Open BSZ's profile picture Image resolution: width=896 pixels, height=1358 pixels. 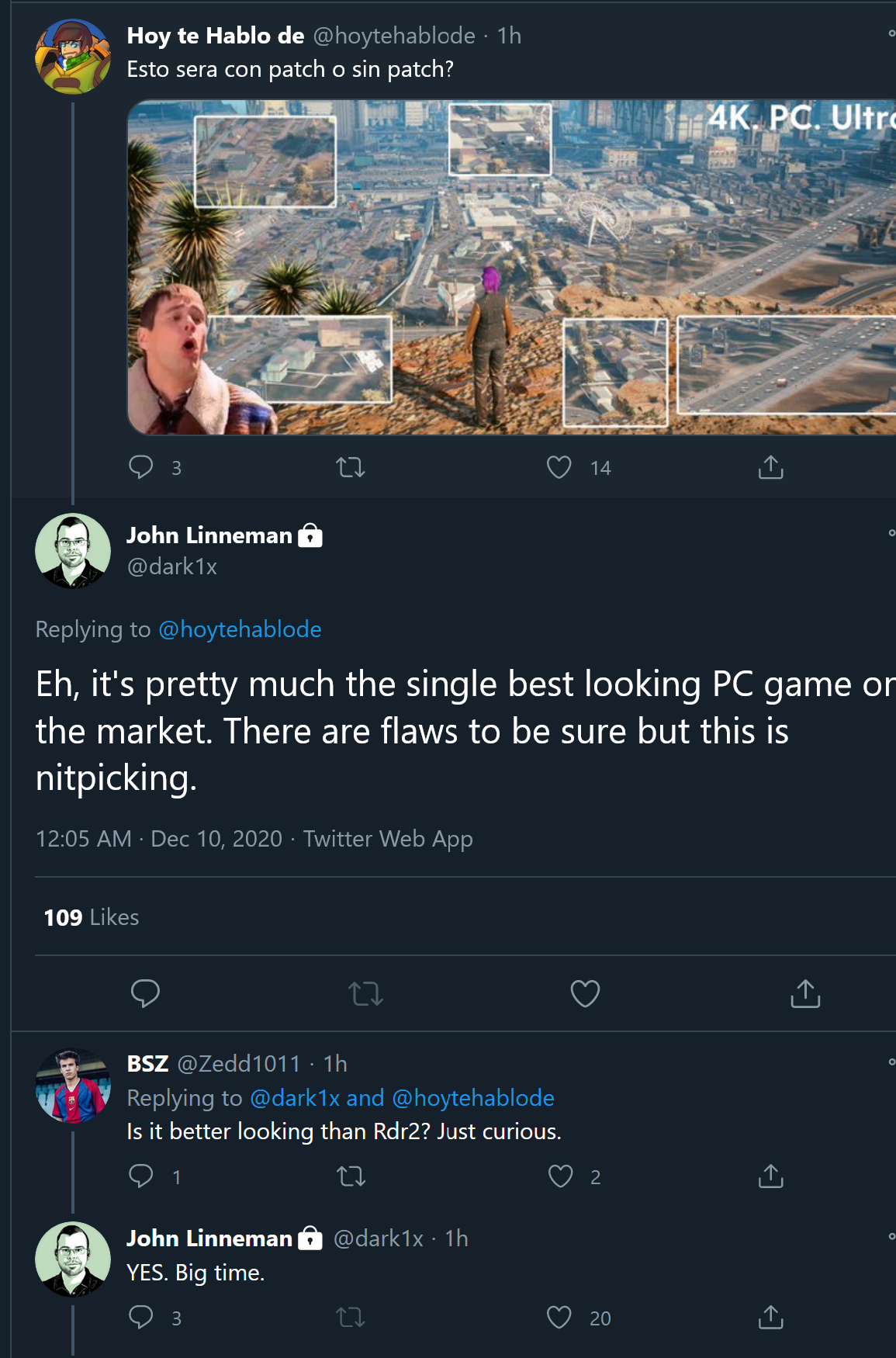73,1086
